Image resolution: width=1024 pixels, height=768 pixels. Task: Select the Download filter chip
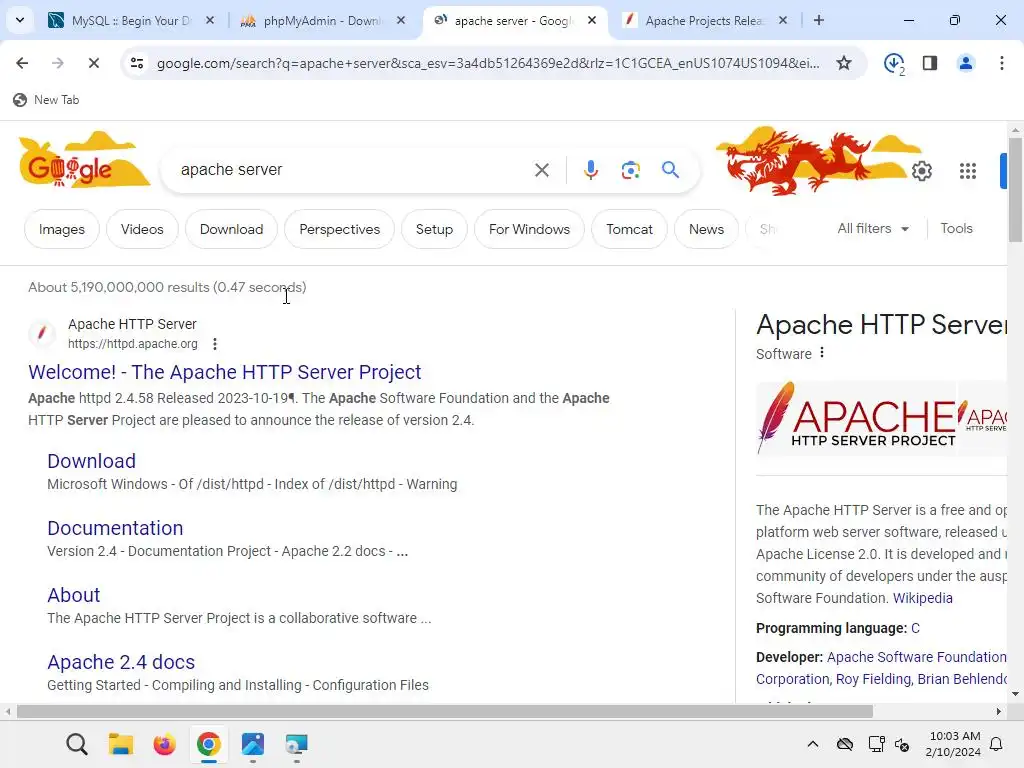231,229
